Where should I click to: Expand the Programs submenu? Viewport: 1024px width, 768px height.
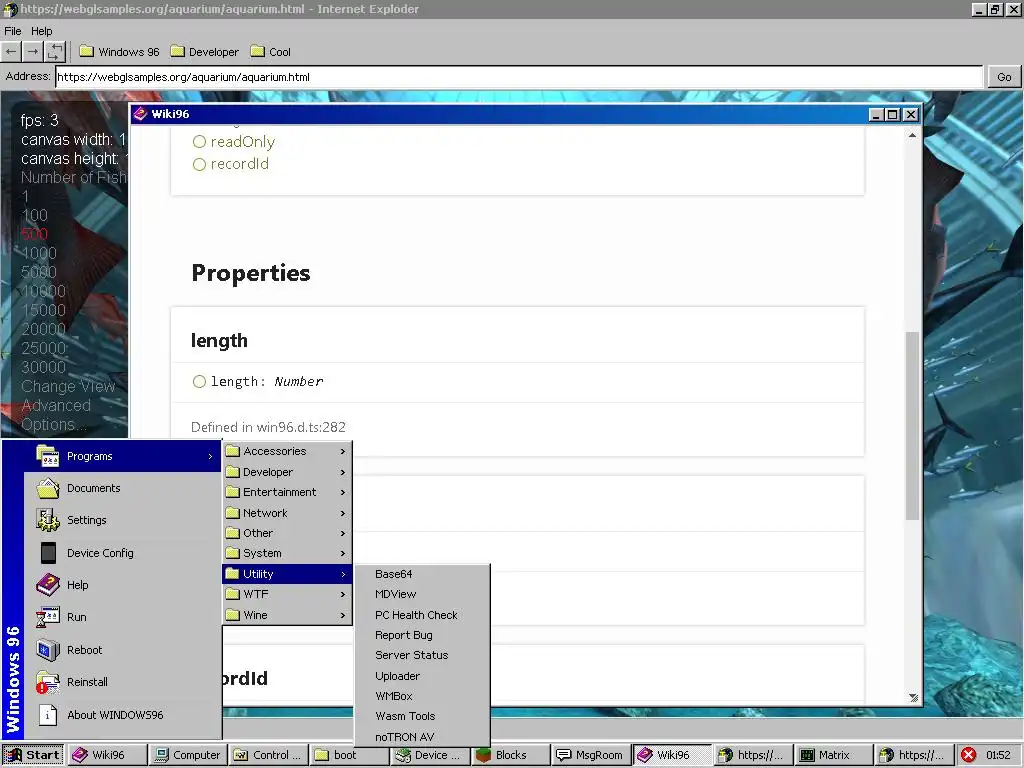[x=123, y=456]
